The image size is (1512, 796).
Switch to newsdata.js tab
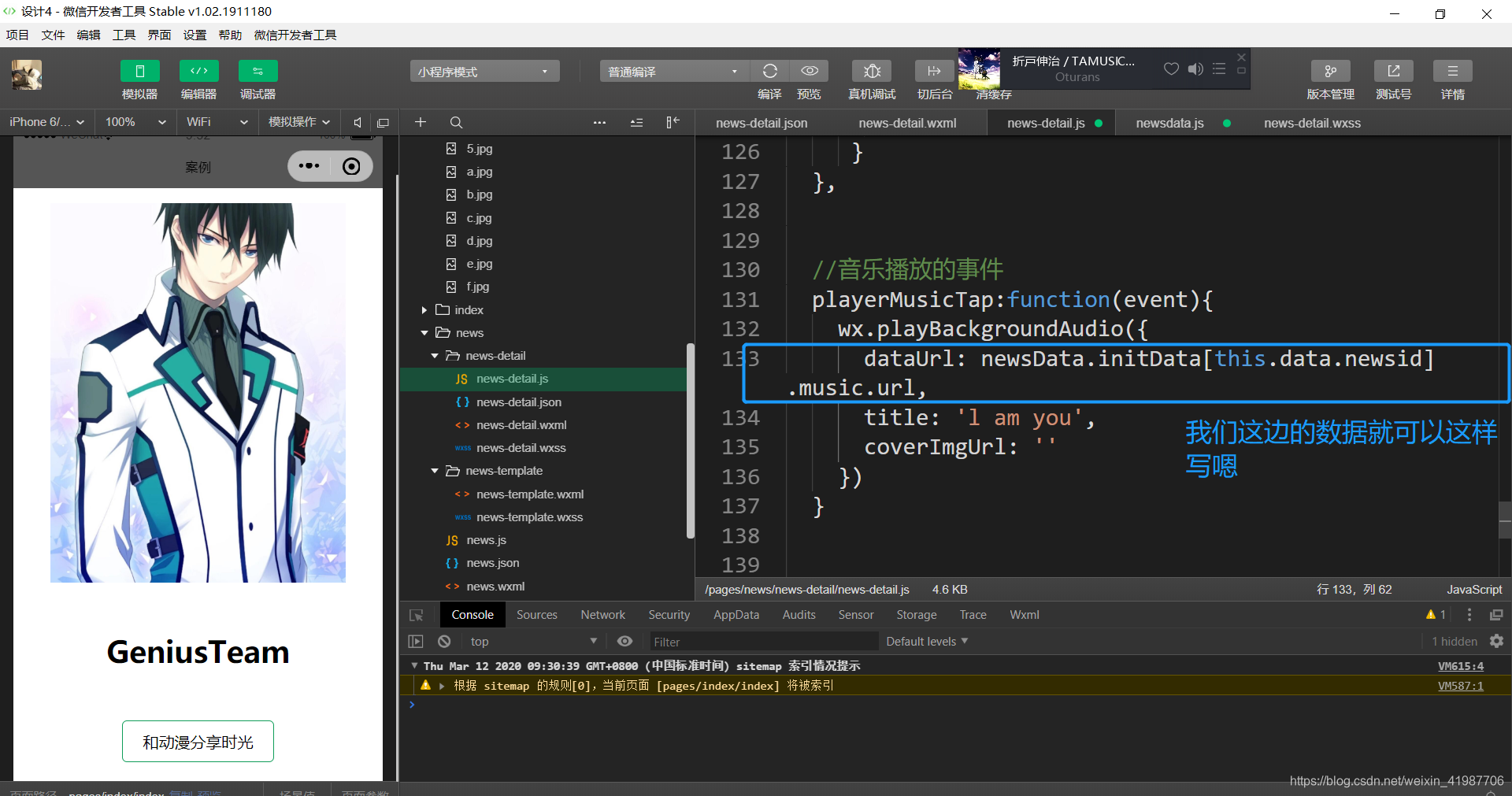(1169, 123)
